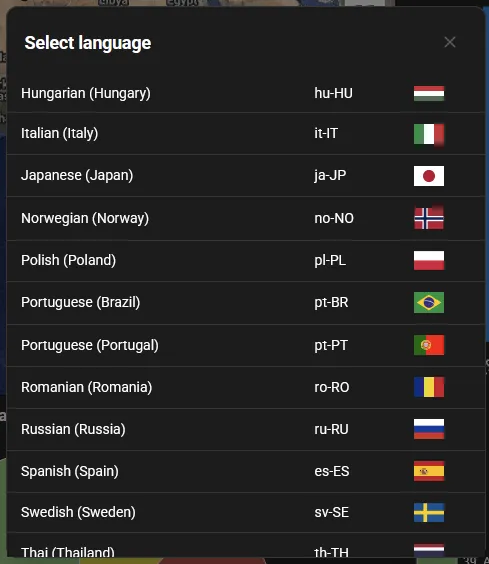Viewport: 489px width, 564px height.
Task: Click the Brazil flag icon
Action: click(429, 303)
